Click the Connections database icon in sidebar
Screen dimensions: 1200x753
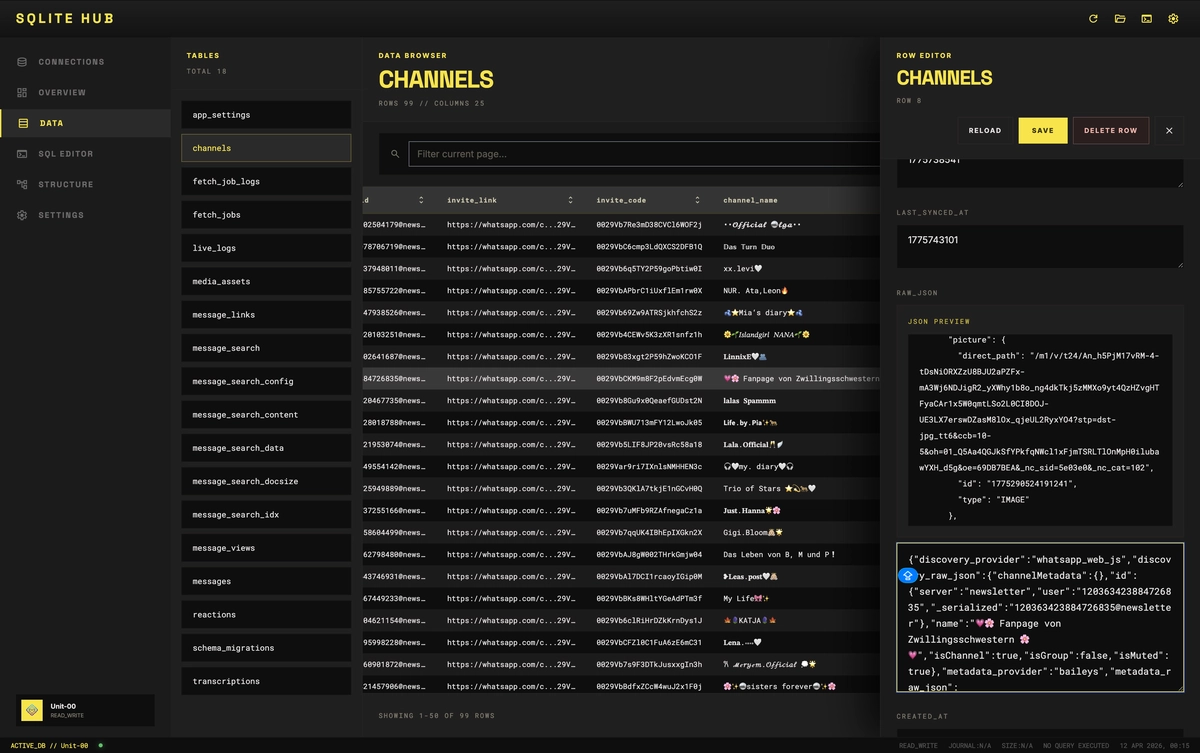click(x=22, y=62)
